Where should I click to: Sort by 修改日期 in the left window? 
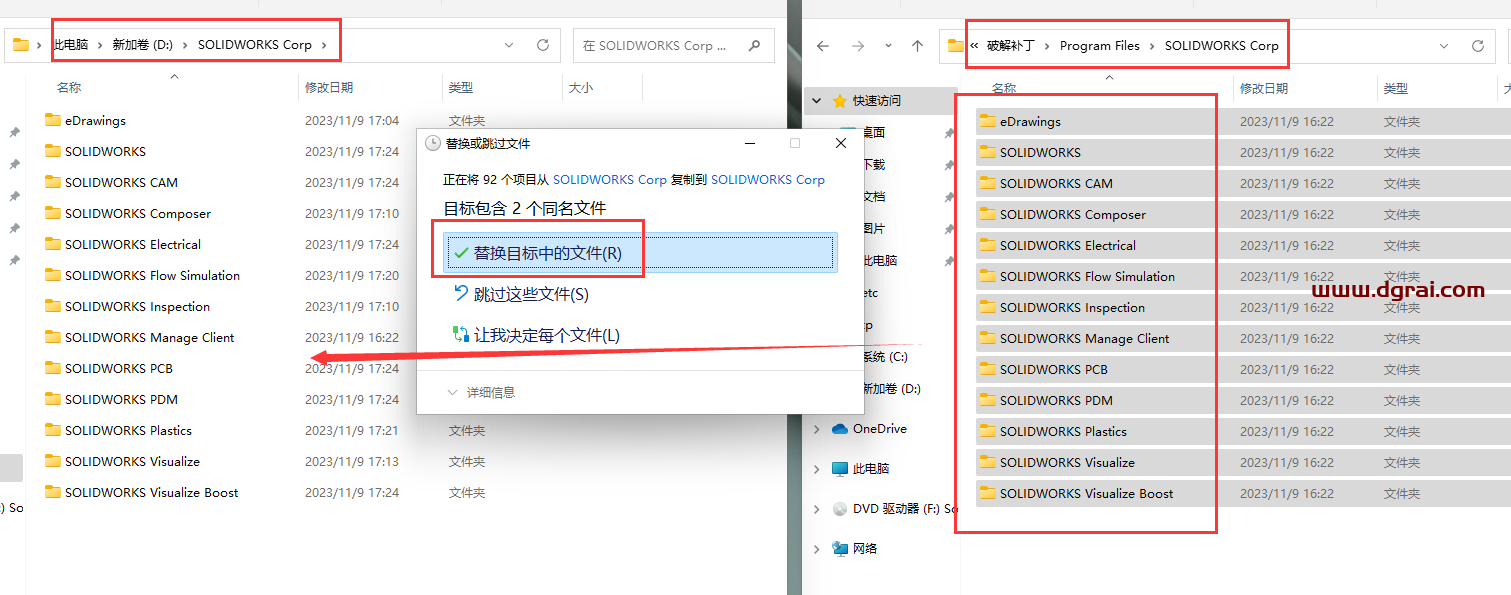(x=329, y=88)
